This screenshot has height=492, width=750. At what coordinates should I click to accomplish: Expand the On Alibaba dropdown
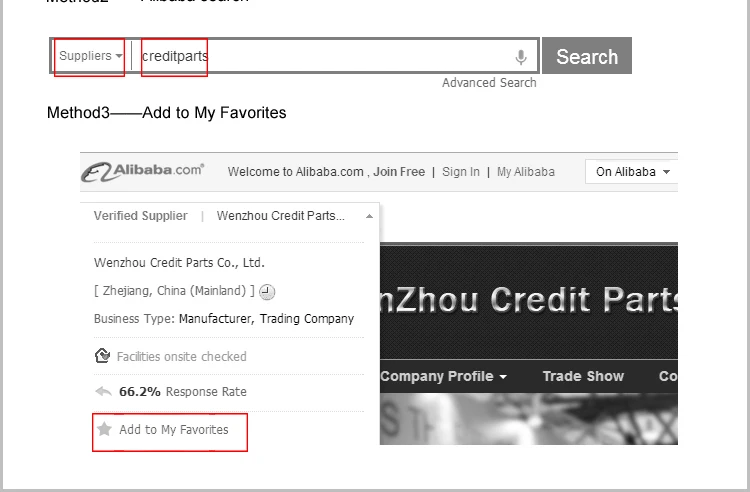632,172
